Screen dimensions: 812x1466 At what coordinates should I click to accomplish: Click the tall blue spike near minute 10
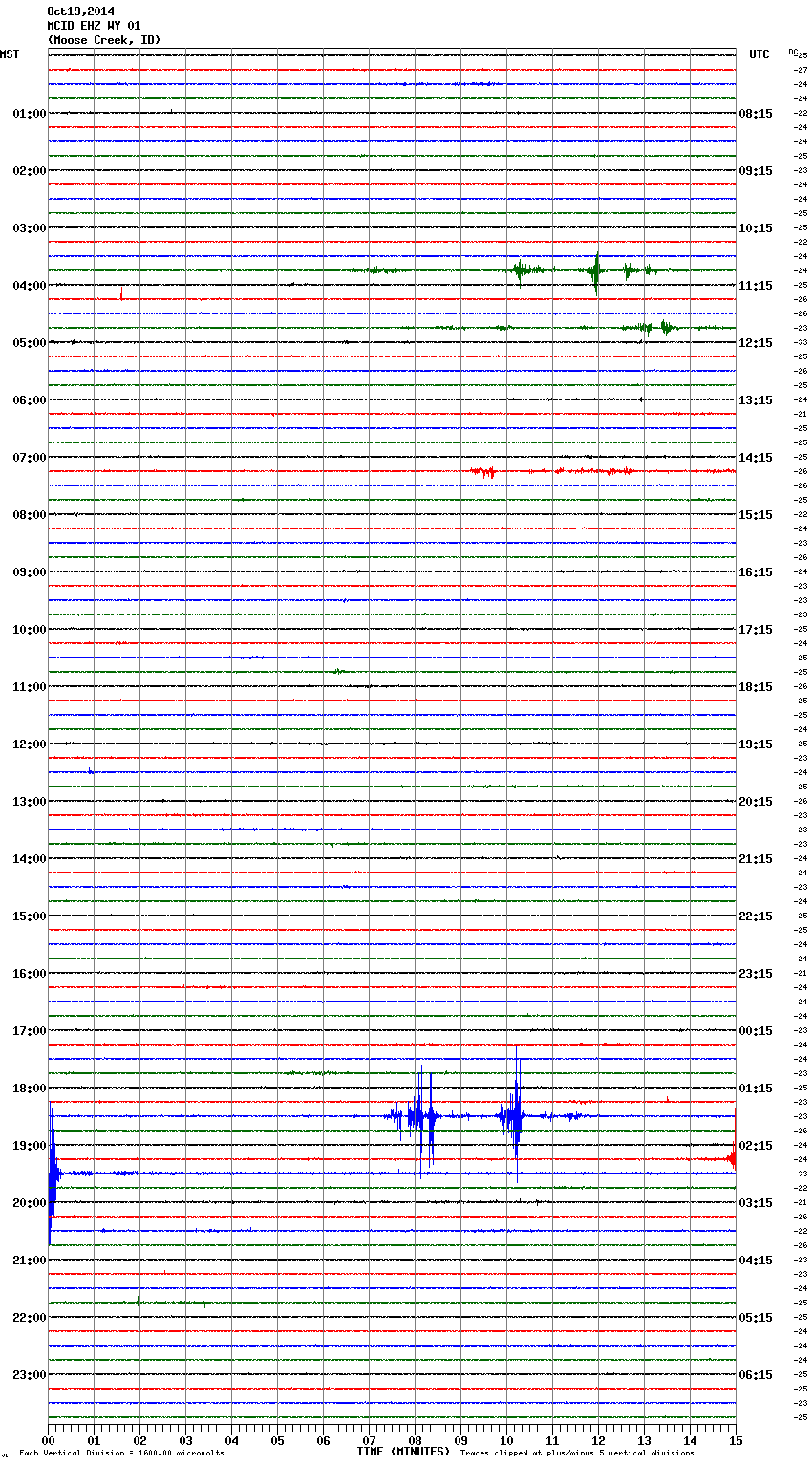514,1114
